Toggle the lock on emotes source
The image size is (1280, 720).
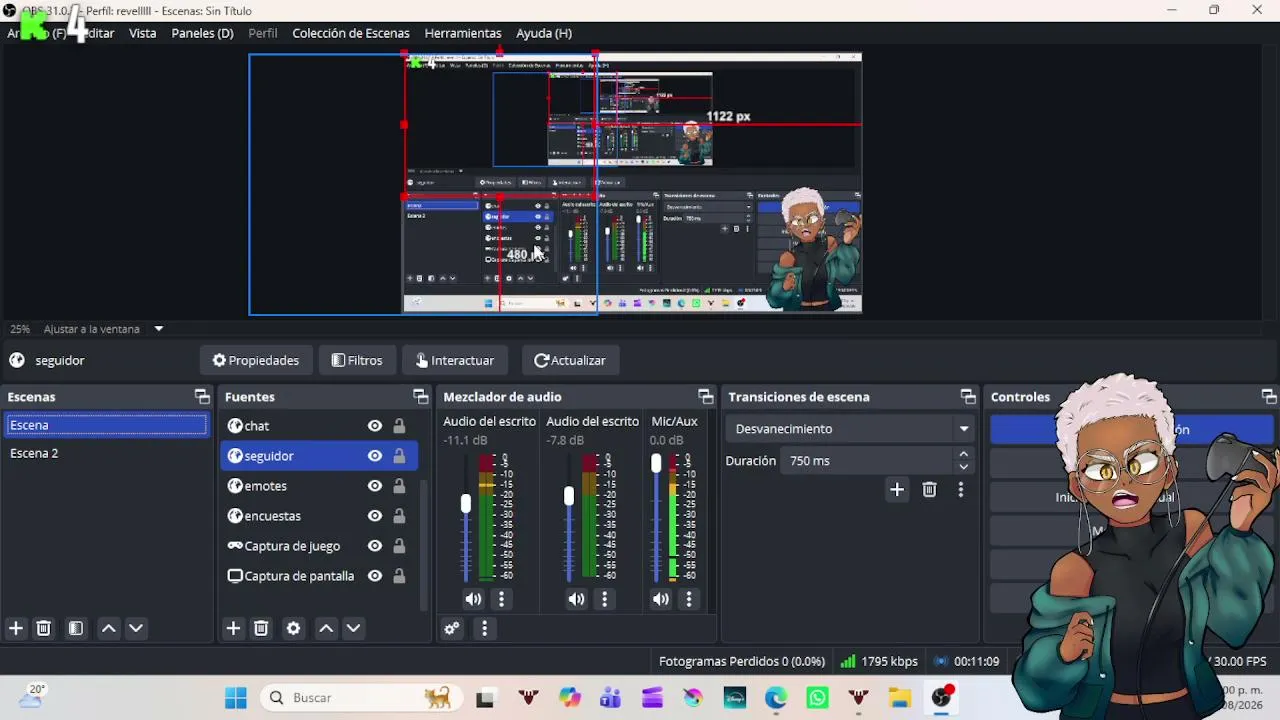[399, 486]
